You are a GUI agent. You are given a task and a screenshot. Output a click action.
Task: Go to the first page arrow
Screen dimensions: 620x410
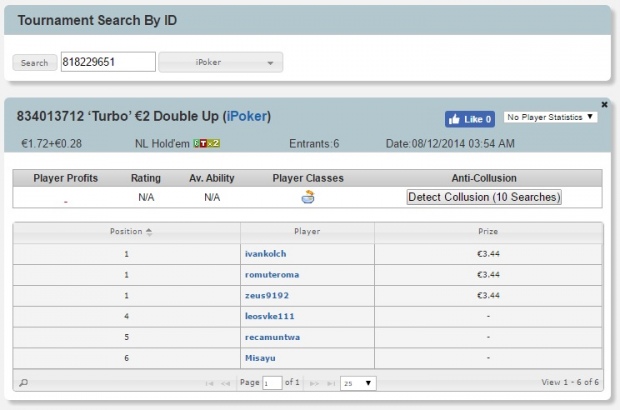point(210,383)
